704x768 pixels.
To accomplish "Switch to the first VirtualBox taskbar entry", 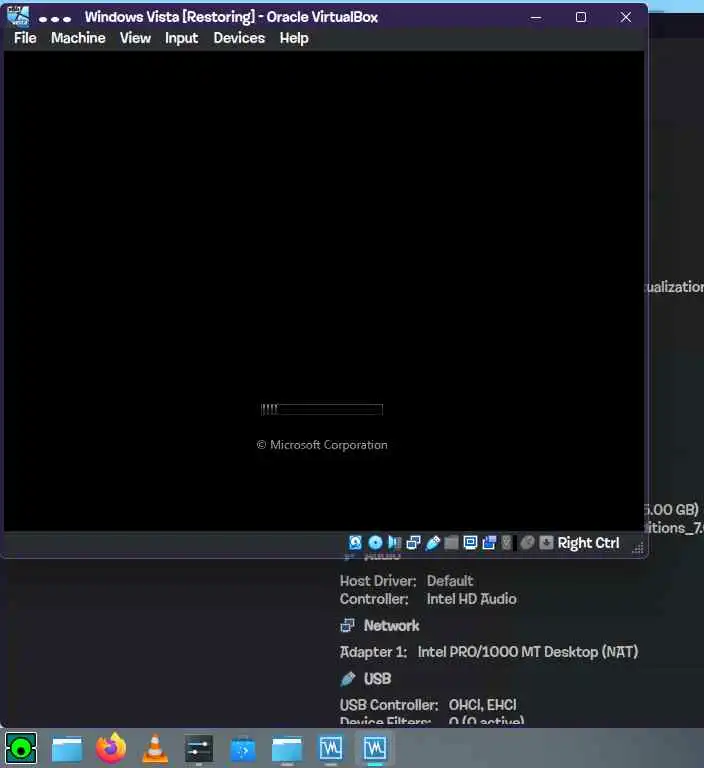I will click(331, 748).
